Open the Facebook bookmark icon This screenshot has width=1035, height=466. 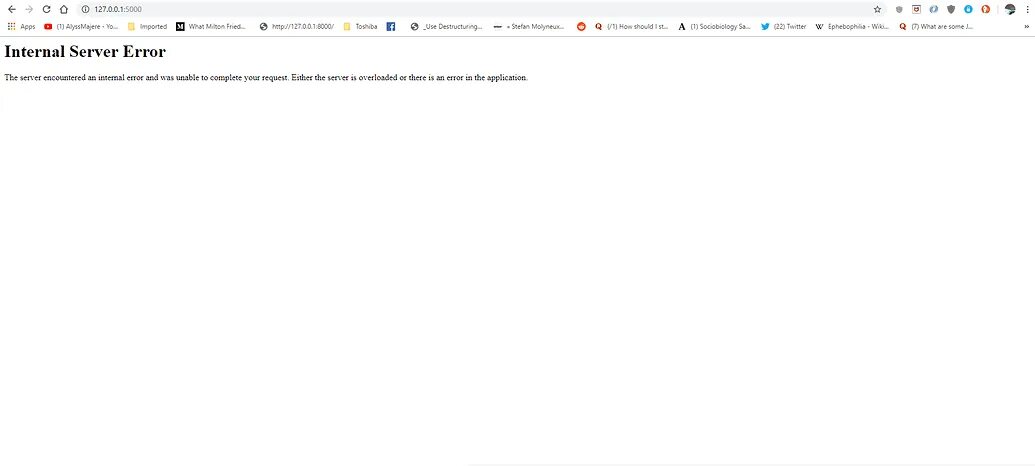pyautogui.click(x=391, y=27)
